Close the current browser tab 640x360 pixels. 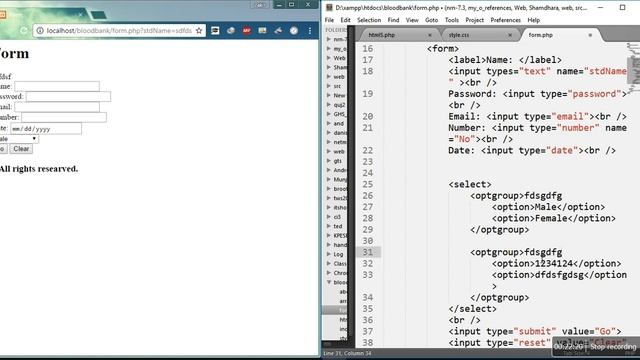(x=80, y=14)
